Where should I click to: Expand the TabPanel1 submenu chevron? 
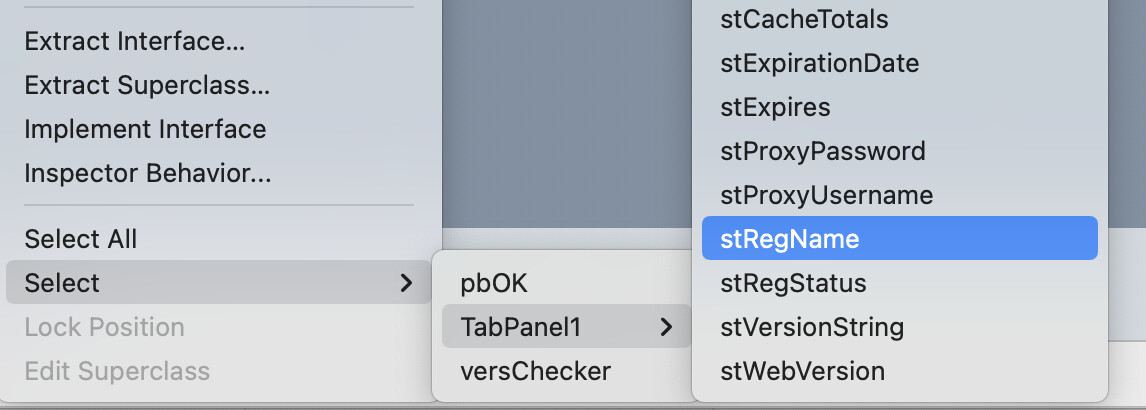click(666, 327)
